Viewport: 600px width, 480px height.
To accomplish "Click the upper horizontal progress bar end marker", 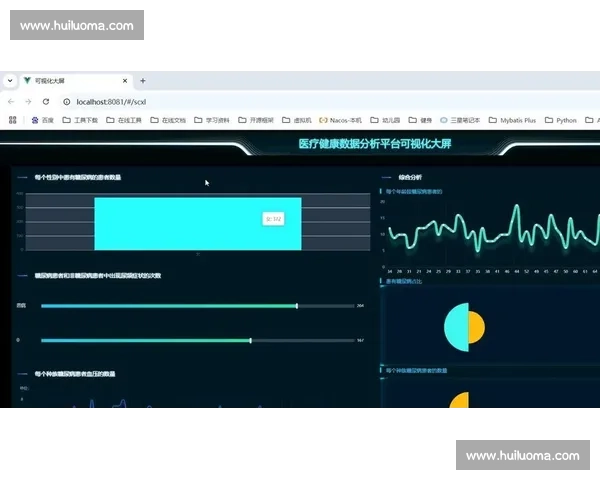I will tap(297, 306).
